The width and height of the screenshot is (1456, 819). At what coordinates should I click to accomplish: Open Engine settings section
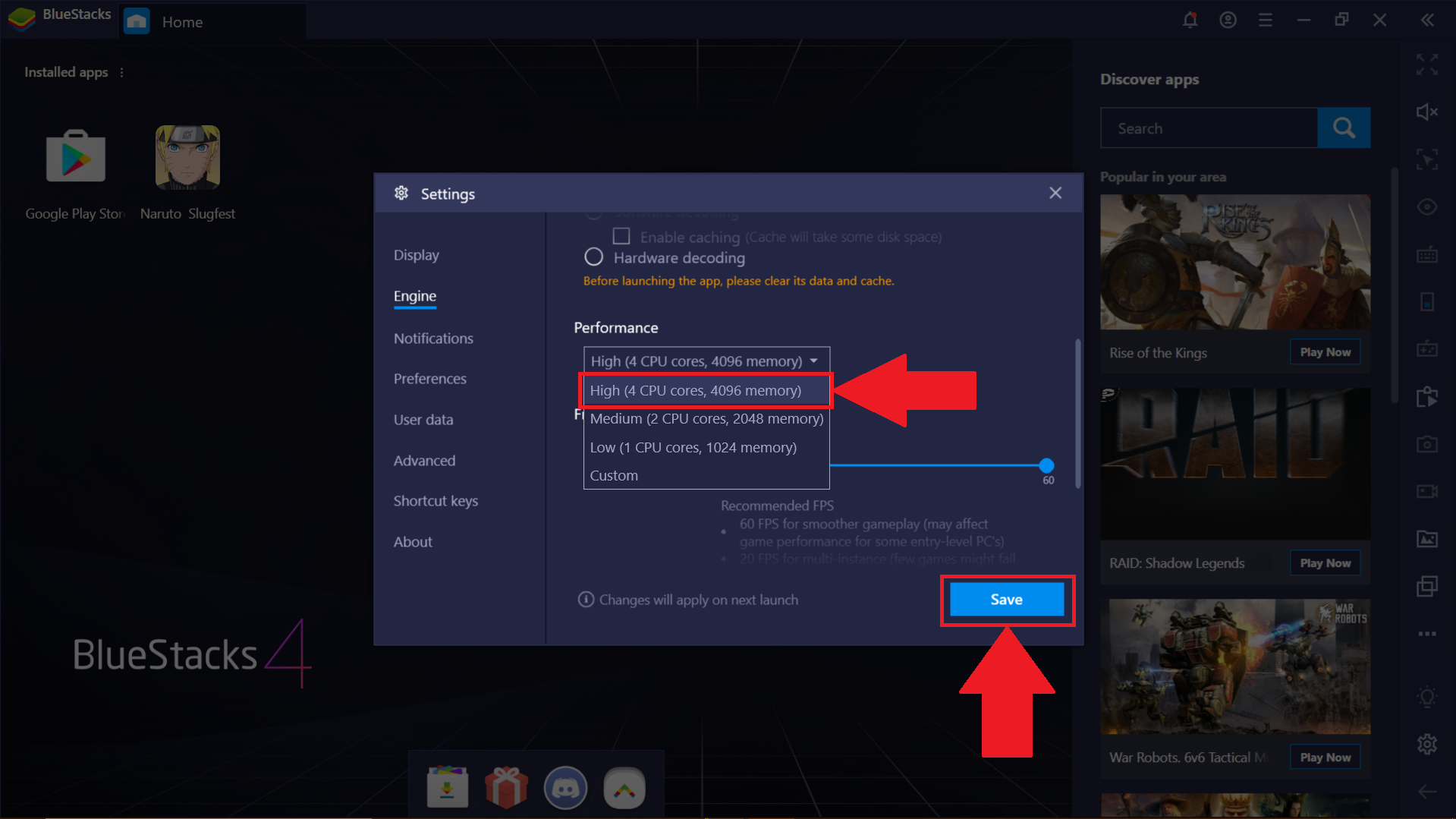(x=415, y=296)
